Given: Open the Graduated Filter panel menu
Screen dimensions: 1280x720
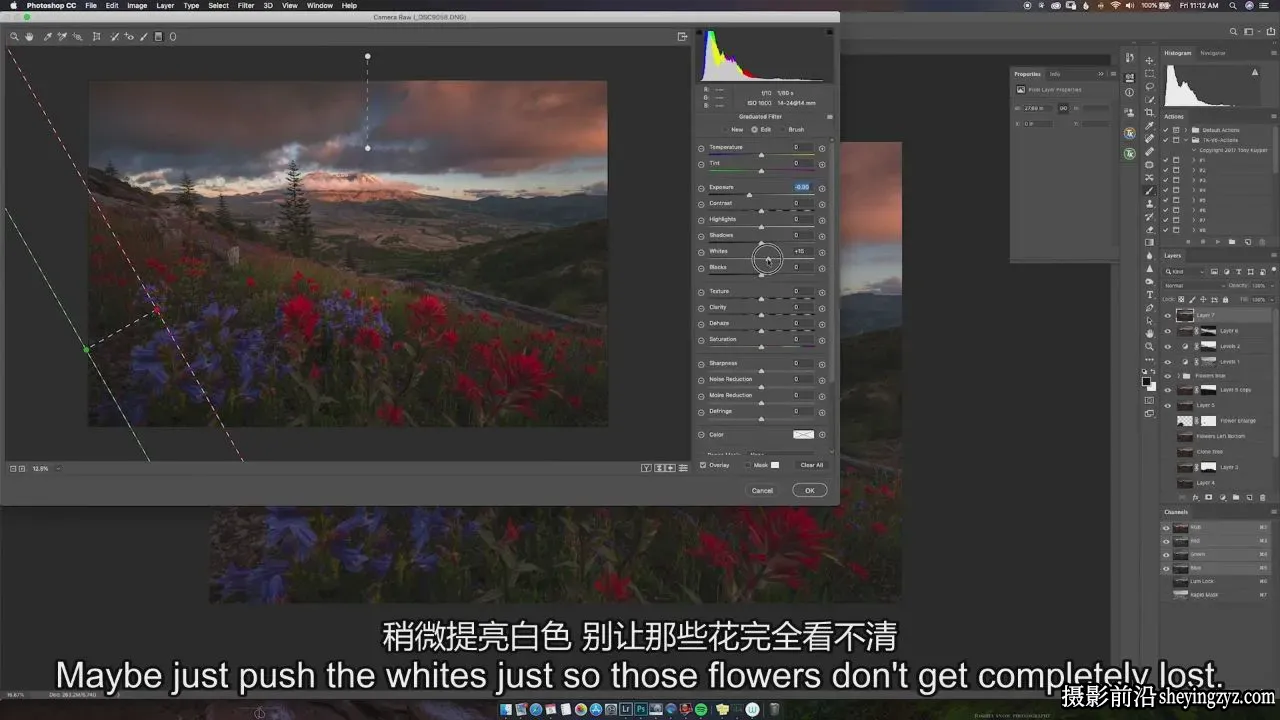Looking at the screenshot, I should (829, 117).
